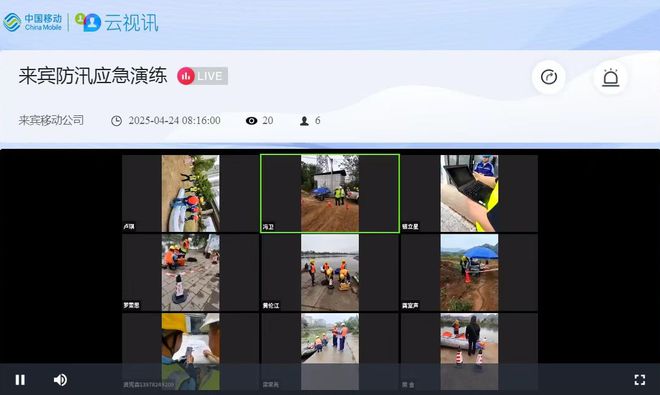Select the feed with the raft and two cones
Image resolution: width=660 pixels, height=395 pixels.
tap(469, 351)
